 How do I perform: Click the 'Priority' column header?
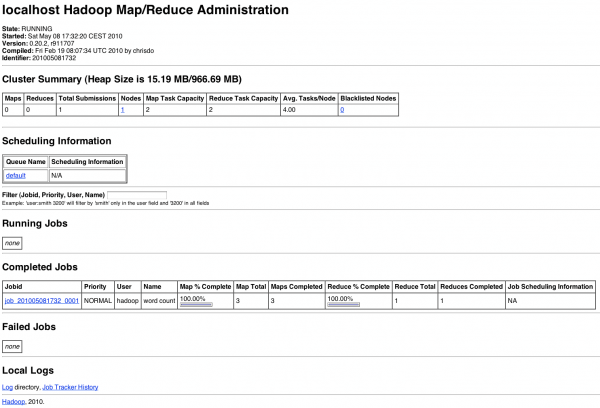coord(98,287)
